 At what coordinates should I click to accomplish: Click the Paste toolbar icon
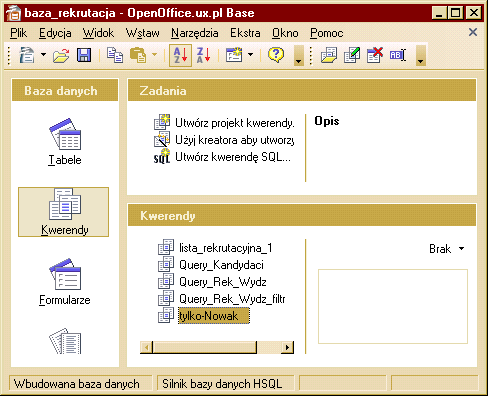click(138, 55)
